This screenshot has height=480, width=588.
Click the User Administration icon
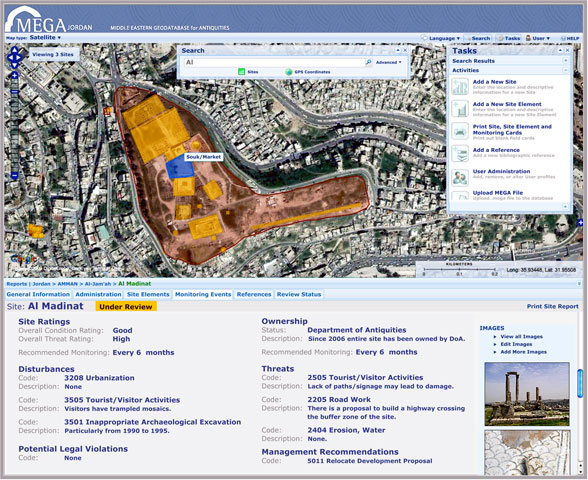click(460, 177)
